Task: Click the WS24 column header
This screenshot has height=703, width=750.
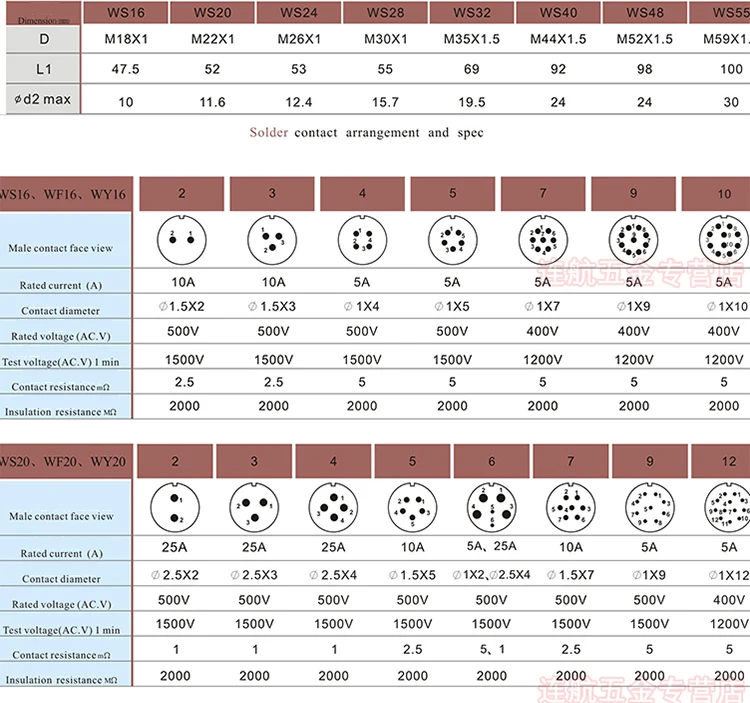Action: [x=299, y=12]
